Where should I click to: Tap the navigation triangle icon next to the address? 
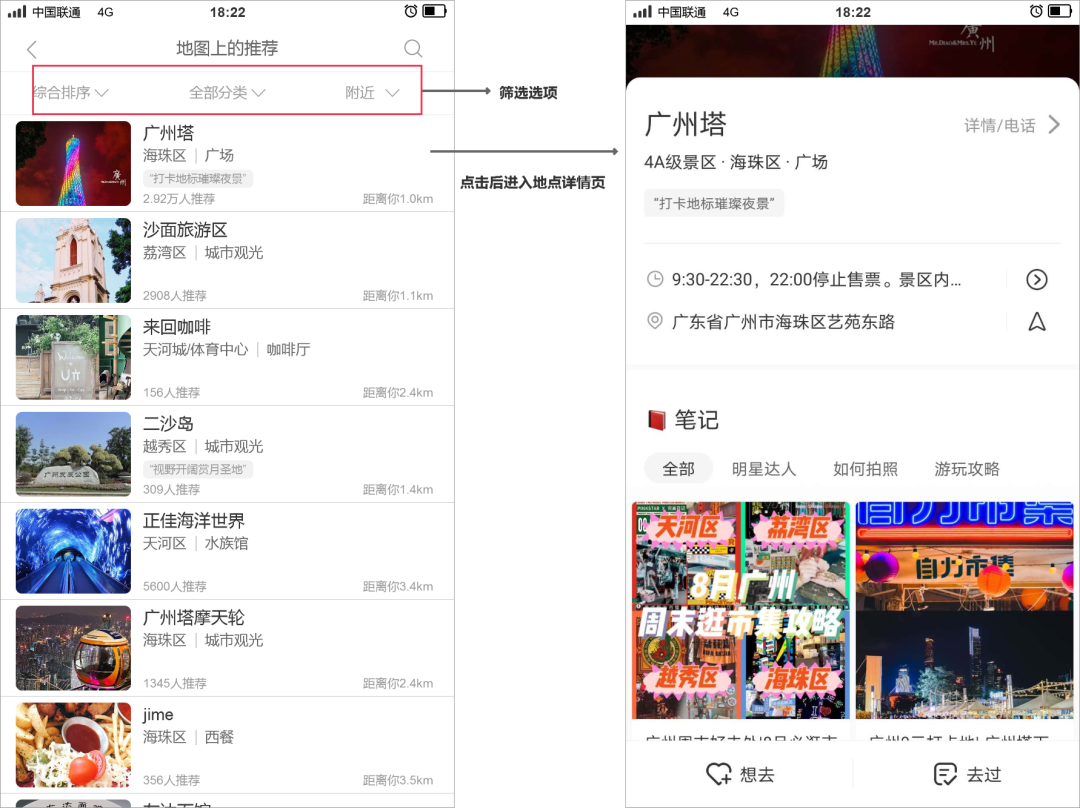(1037, 322)
